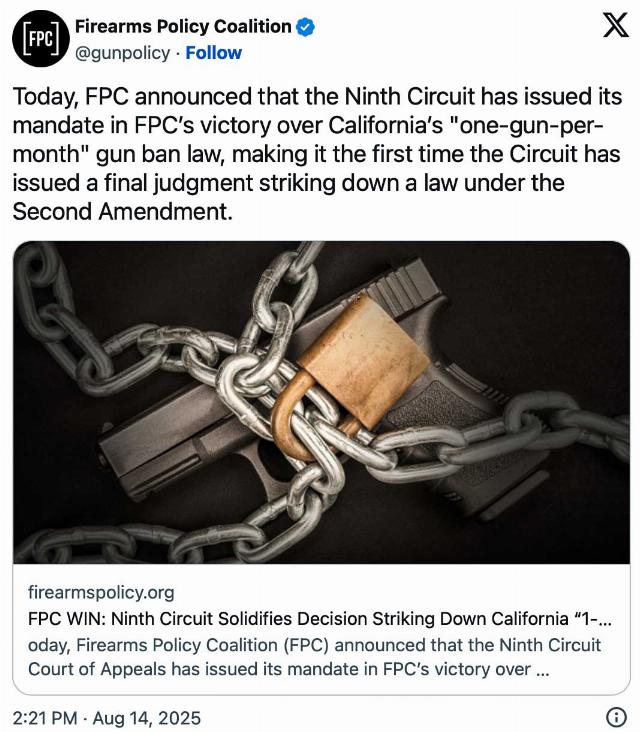Click the tweet body text paragraph
640x732 pixels.
tap(317, 154)
